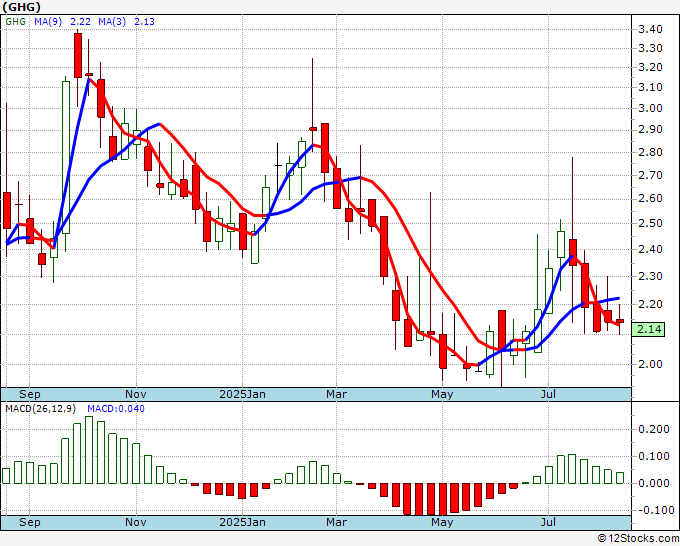
Task: Click Sep on the price chart date axis
Action: 29,394
